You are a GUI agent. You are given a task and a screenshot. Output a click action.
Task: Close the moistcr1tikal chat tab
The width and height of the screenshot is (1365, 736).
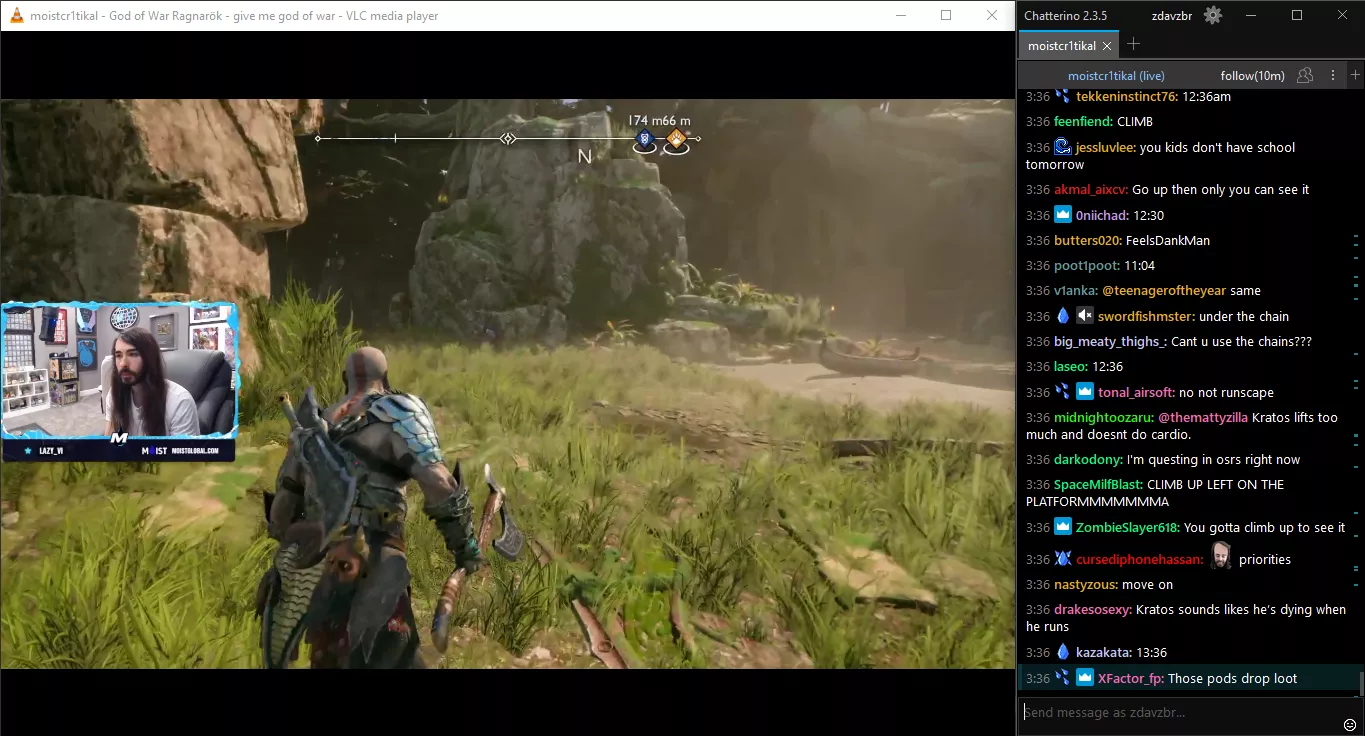(x=1107, y=45)
